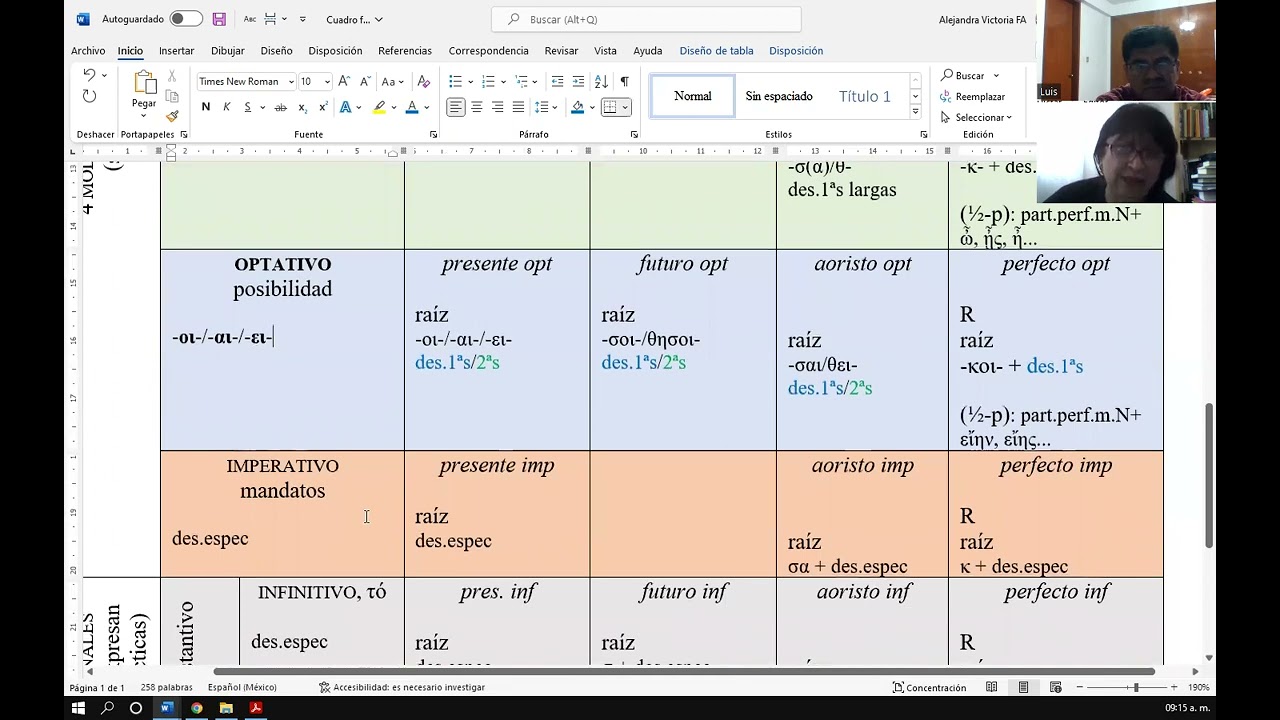Click the zoom out minus button
1280x720 pixels.
point(1079,687)
